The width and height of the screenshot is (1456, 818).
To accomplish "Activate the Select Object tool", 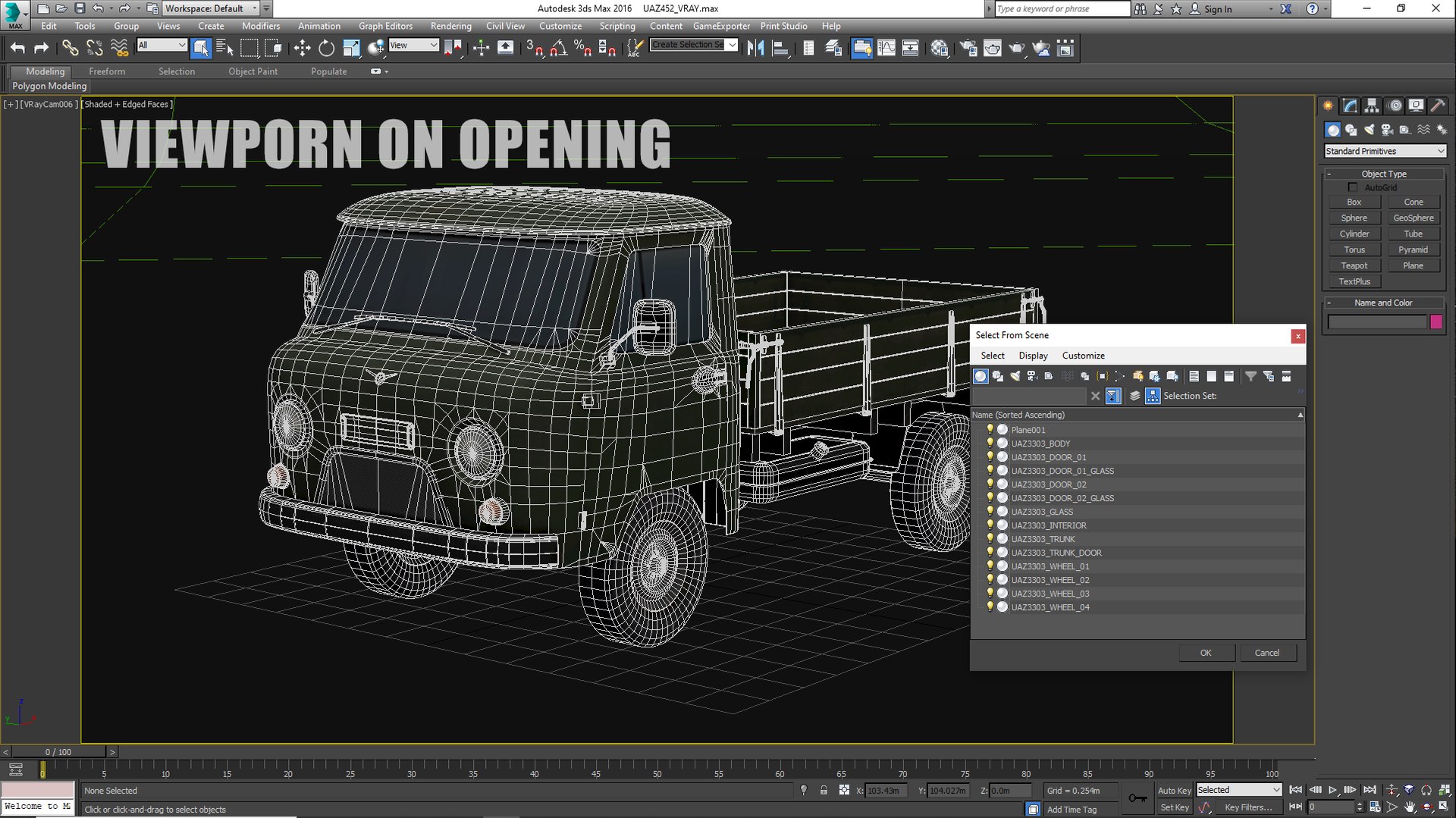I will (200, 49).
